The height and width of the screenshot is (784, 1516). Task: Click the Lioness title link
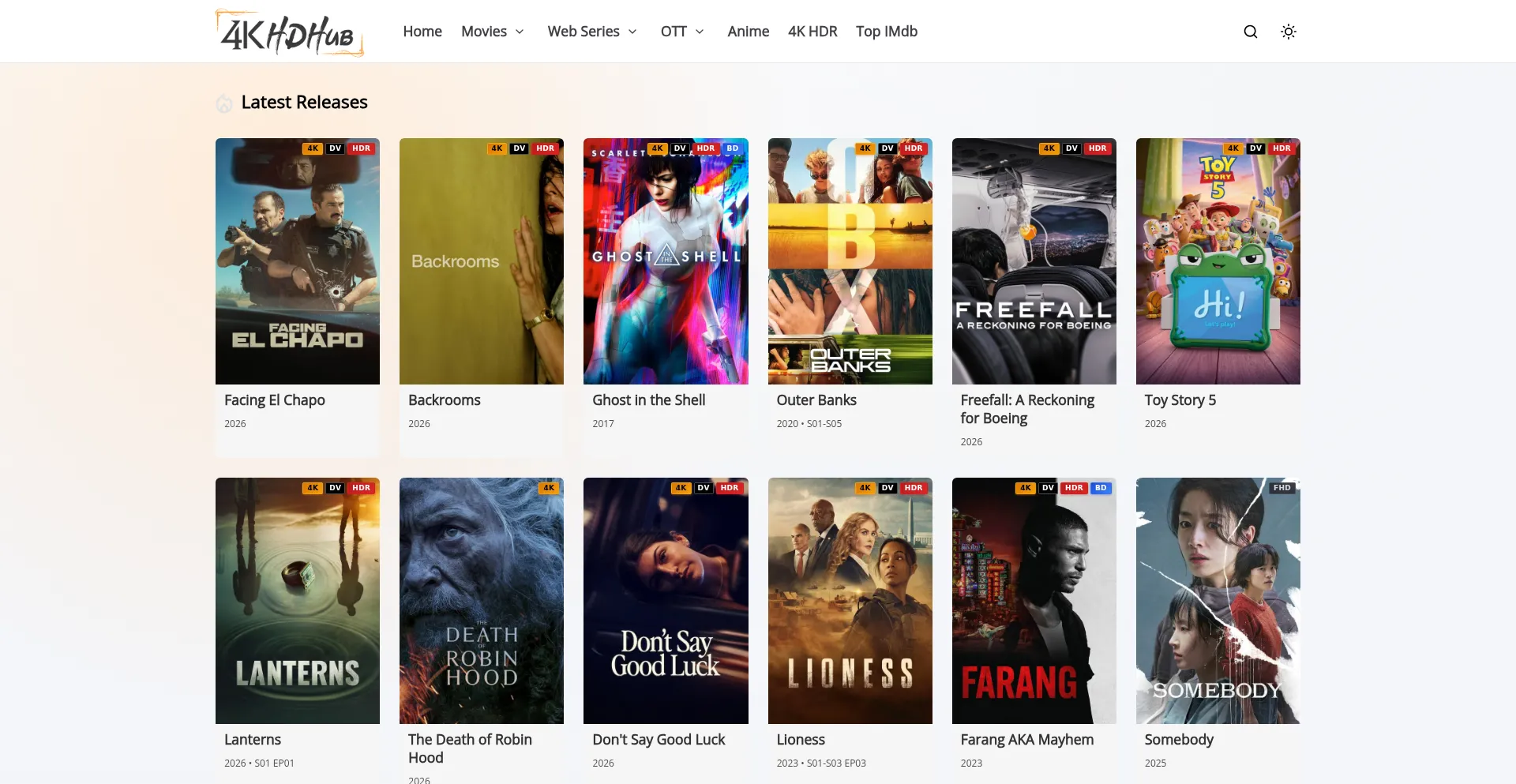[x=801, y=740]
